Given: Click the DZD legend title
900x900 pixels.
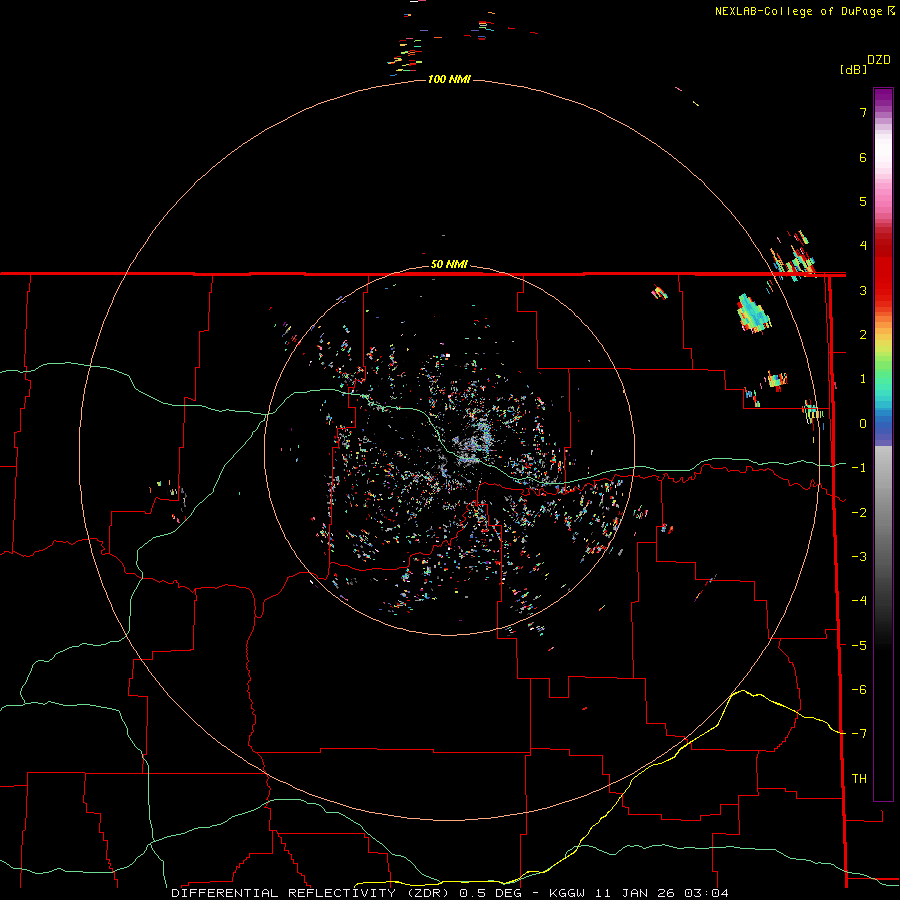Looking at the screenshot, I should tap(879, 60).
